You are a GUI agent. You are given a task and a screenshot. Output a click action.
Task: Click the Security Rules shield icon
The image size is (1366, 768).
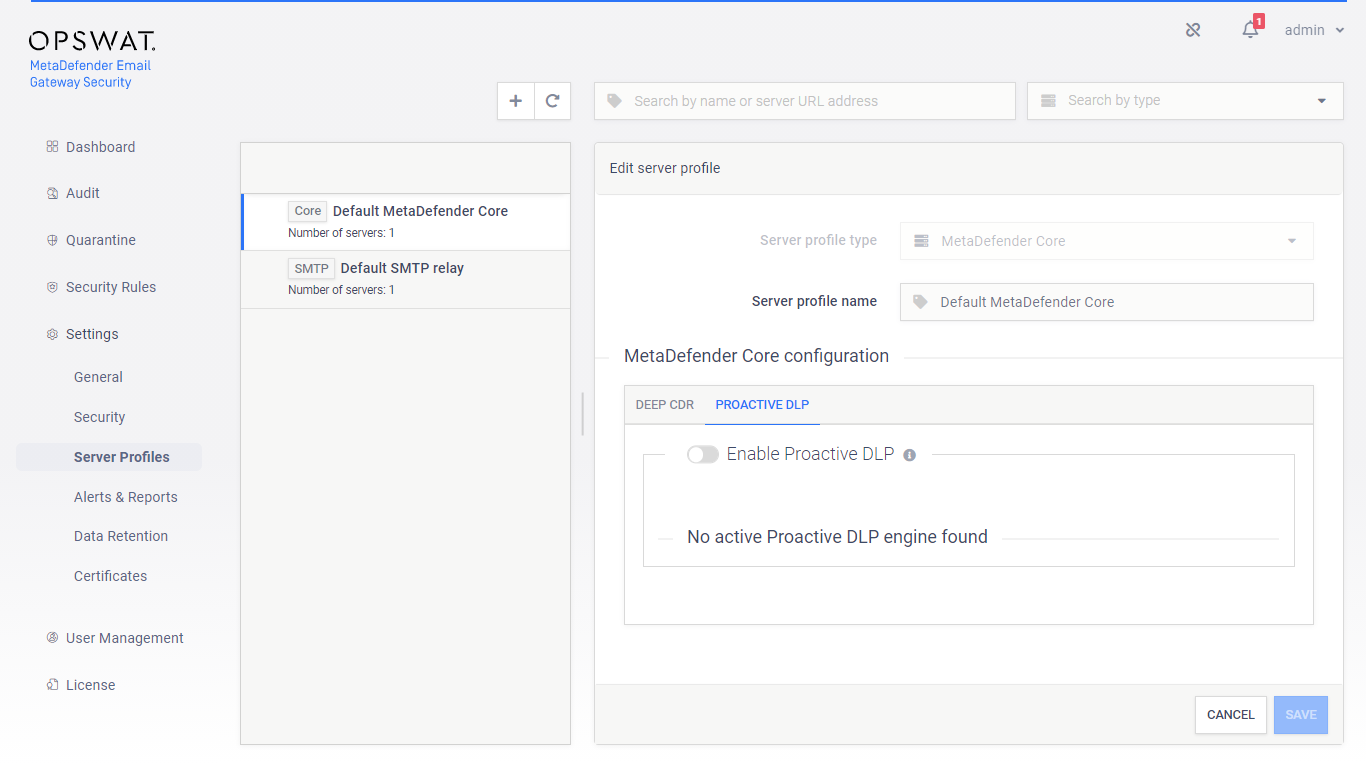click(x=52, y=287)
